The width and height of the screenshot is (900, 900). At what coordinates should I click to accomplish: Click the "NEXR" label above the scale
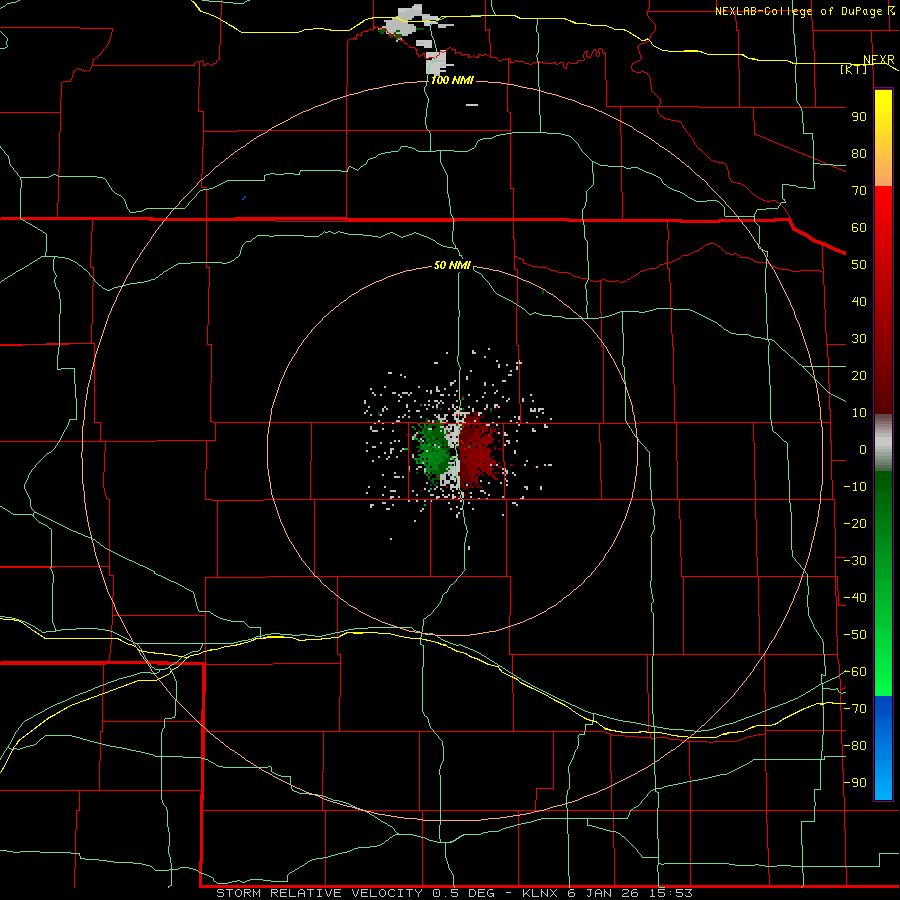click(x=879, y=60)
